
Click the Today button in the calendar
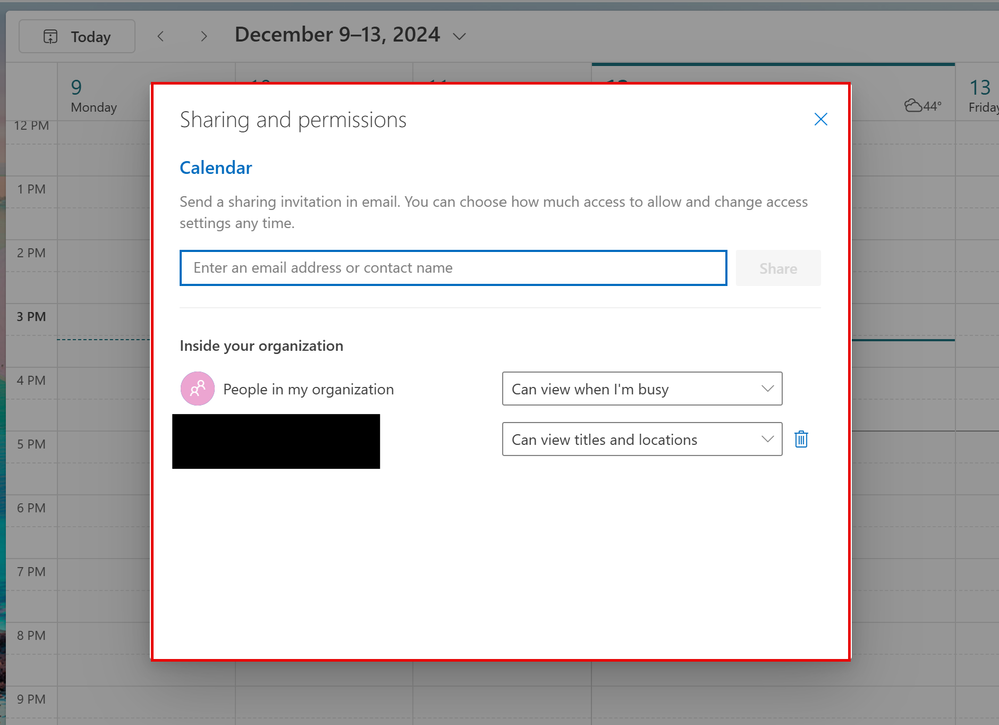pyautogui.click(x=77, y=36)
